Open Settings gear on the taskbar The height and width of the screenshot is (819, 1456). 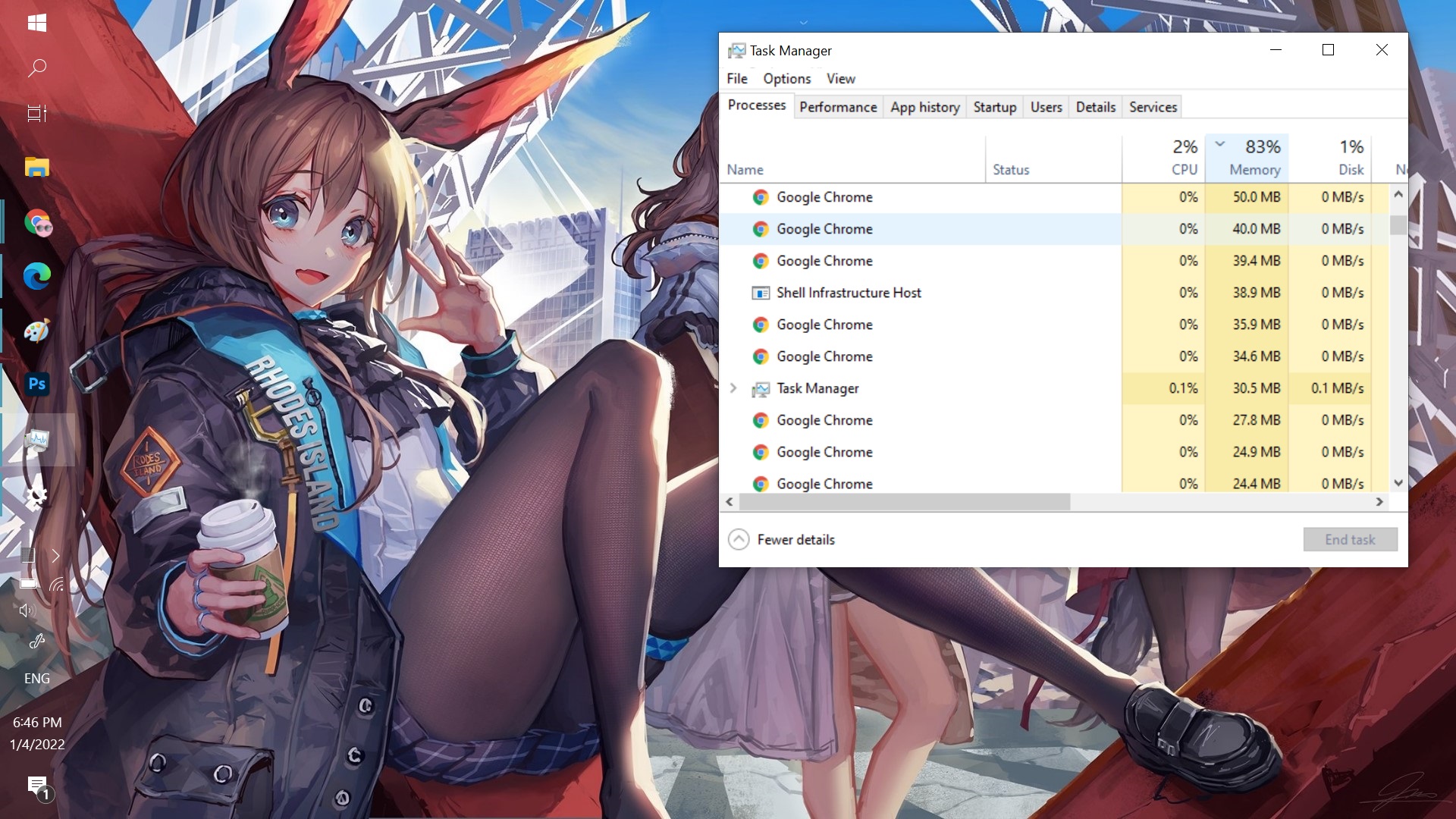click(36, 496)
